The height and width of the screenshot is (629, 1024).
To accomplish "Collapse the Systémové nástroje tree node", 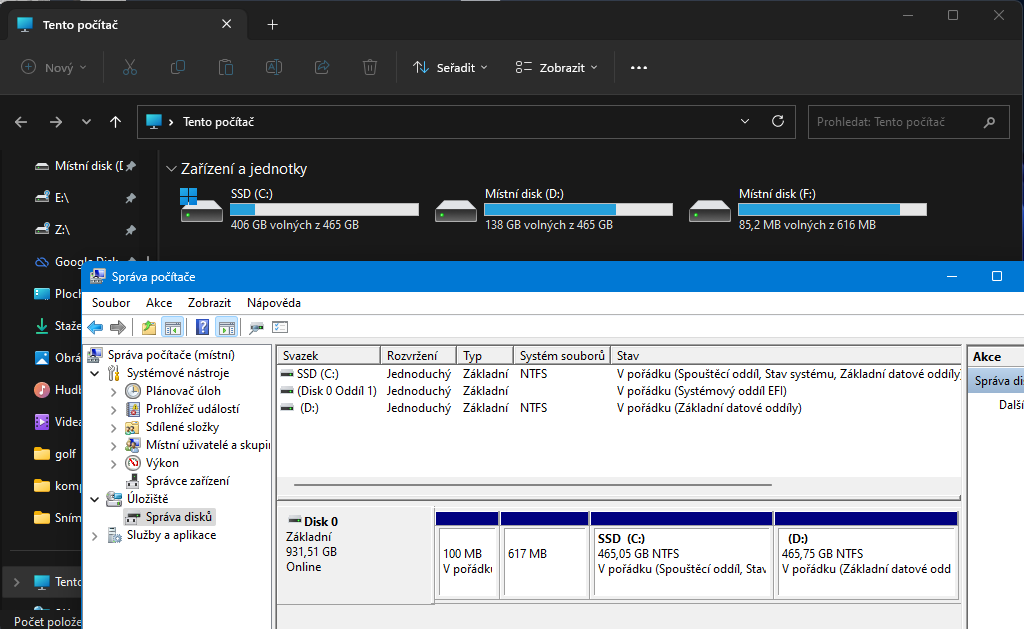I will point(95,373).
